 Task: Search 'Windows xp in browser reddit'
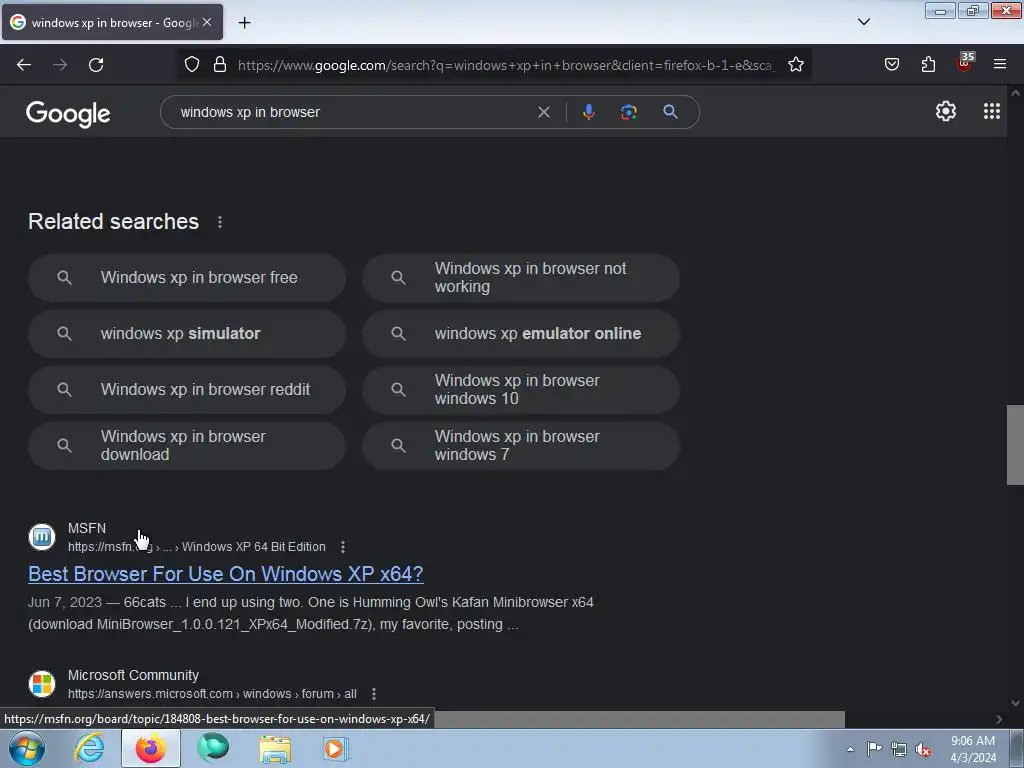[187, 390]
